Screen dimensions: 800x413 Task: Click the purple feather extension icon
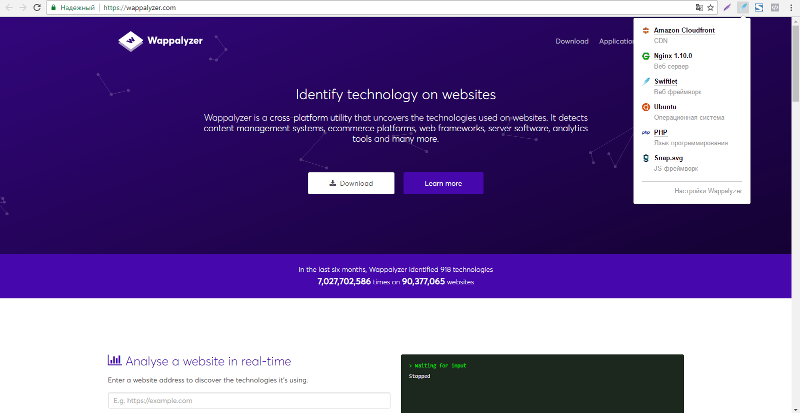click(x=729, y=8)
